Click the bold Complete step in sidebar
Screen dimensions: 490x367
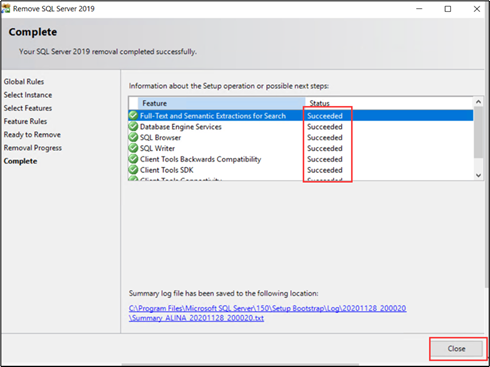20,161
